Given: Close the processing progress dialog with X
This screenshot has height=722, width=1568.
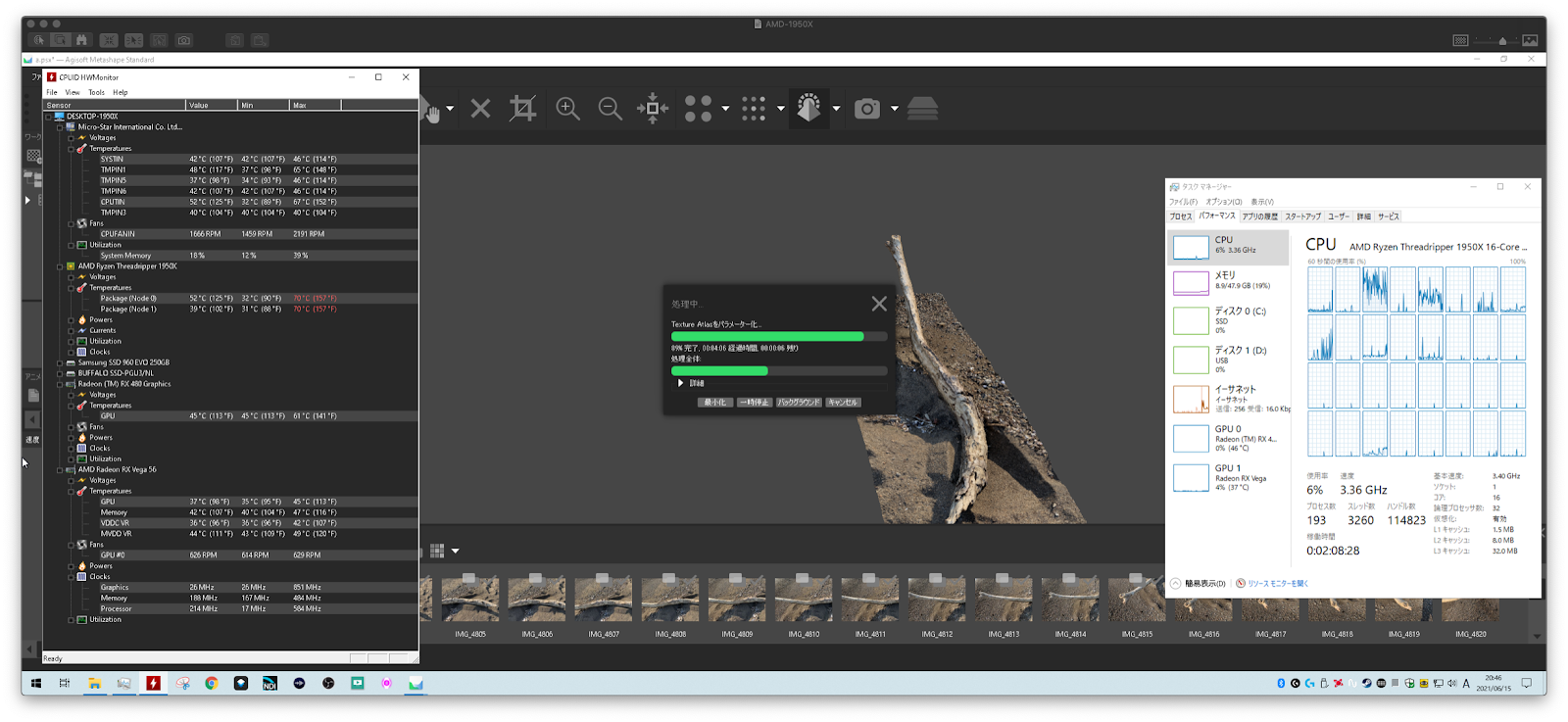Looking at the screenshot, I should [879, 304].
